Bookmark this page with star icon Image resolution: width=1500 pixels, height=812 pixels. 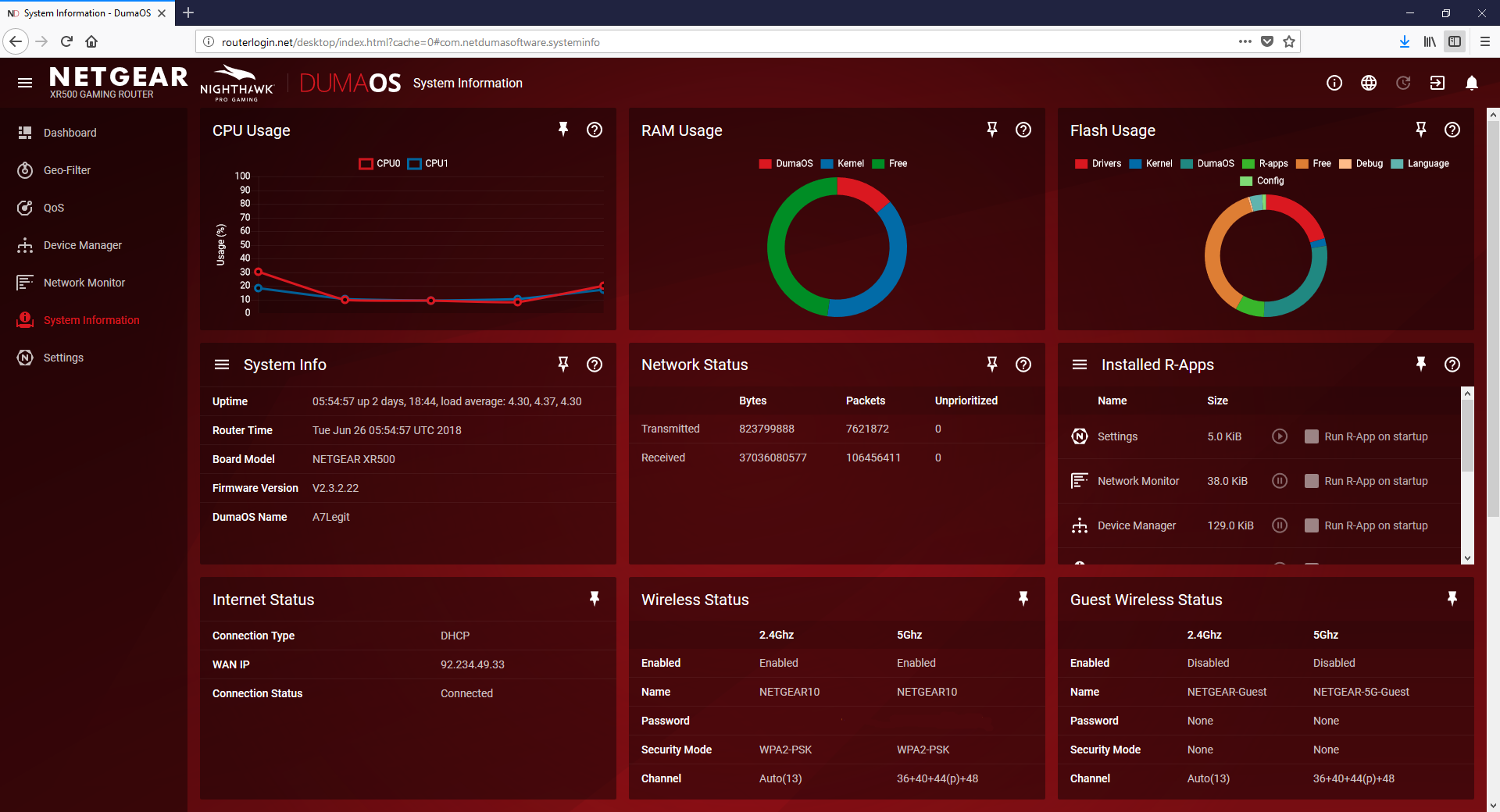(1289, 41)
